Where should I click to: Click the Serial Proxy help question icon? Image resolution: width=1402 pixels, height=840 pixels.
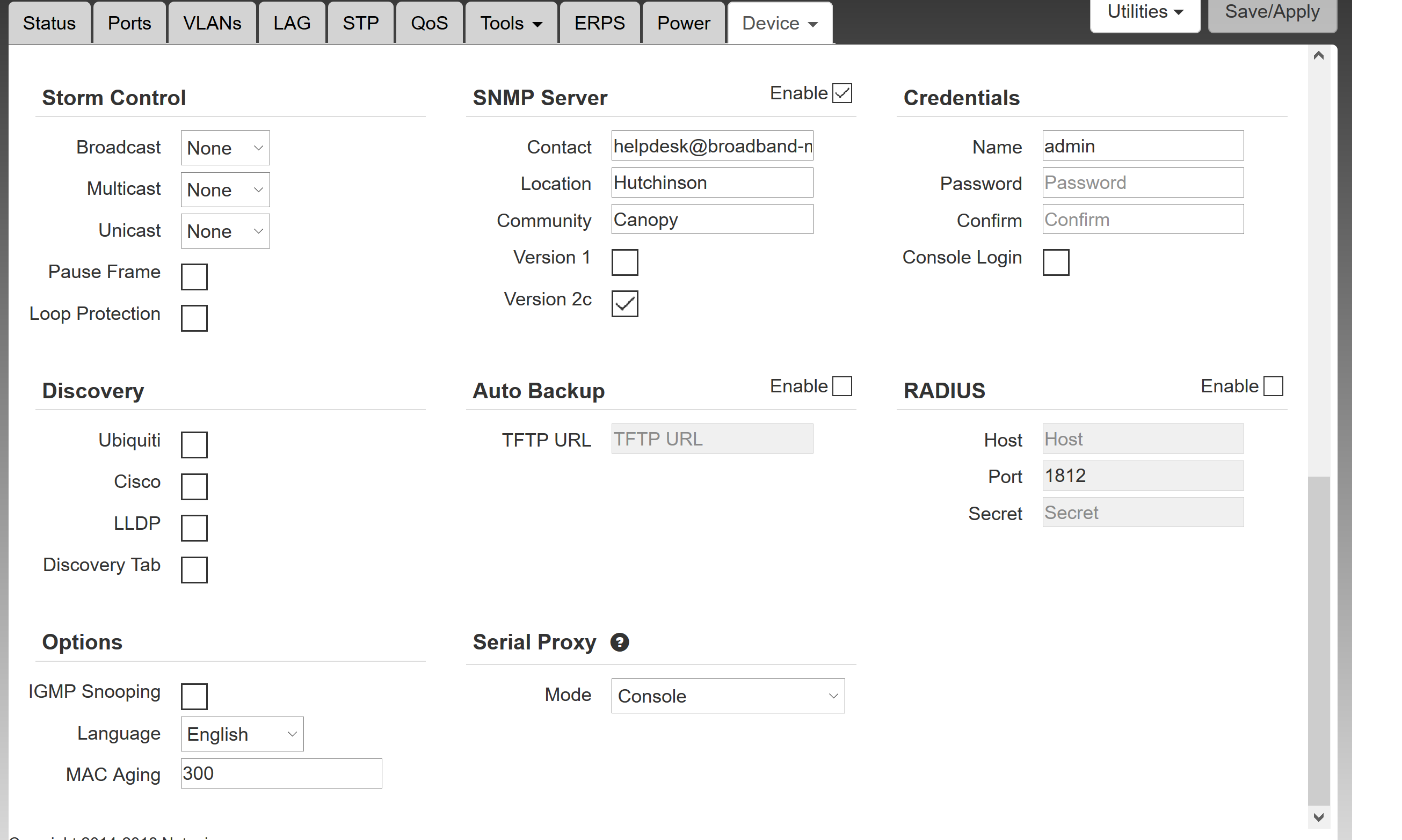(x=620, y=642)
